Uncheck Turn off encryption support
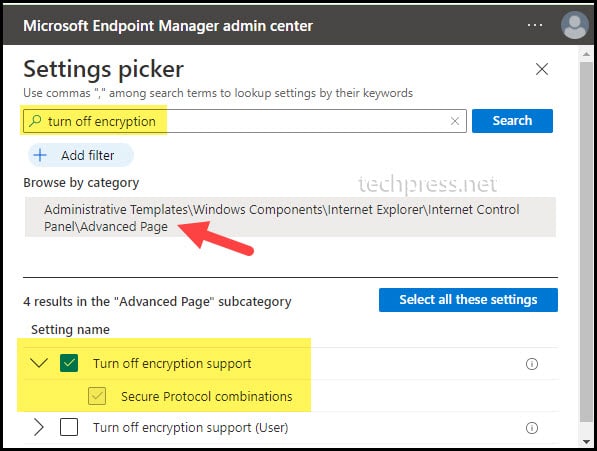Viewport: 597px width, 451px height. click(69, 363)
